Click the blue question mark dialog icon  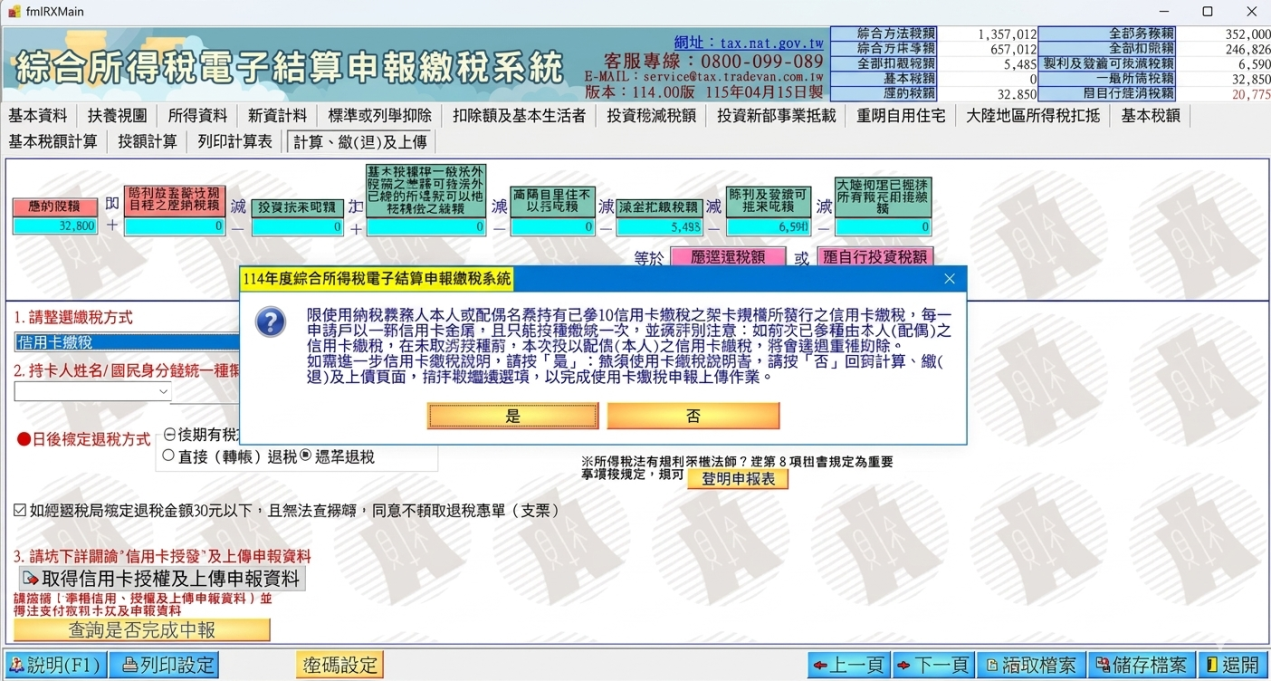270,322
